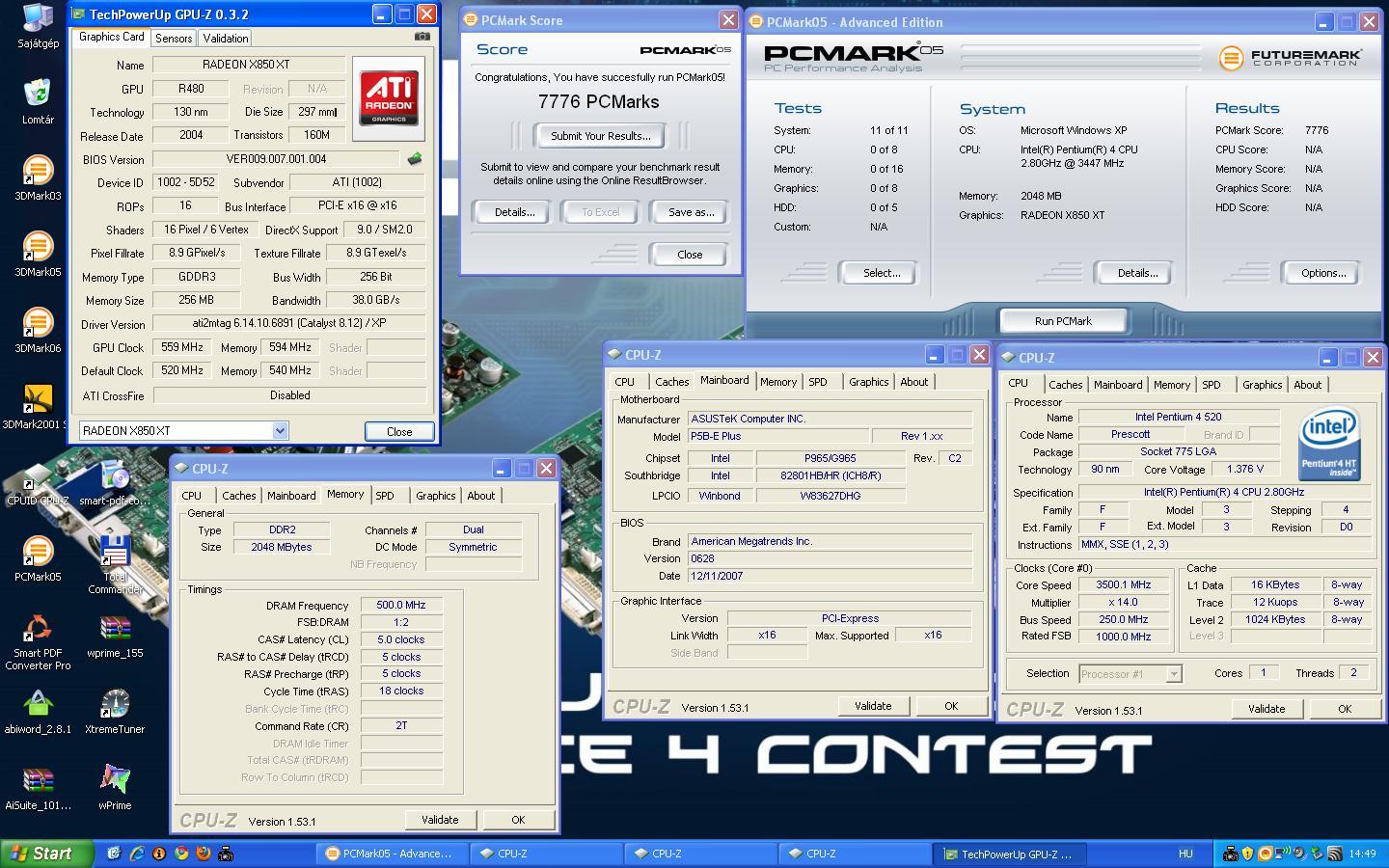Click the system tray clock 14:49

point(1362,854)
